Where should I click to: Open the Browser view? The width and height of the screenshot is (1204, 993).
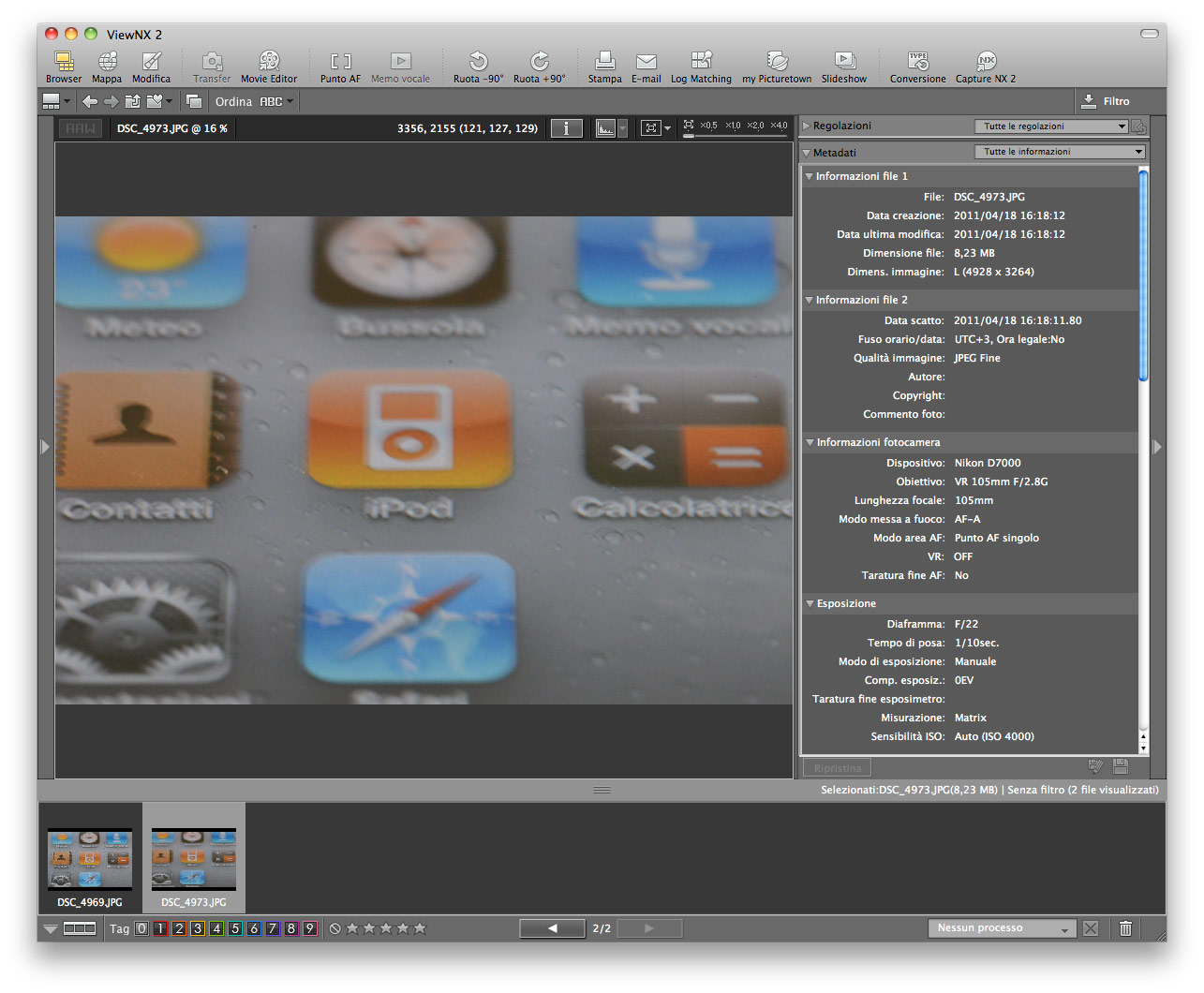click(x=64, y=67)
